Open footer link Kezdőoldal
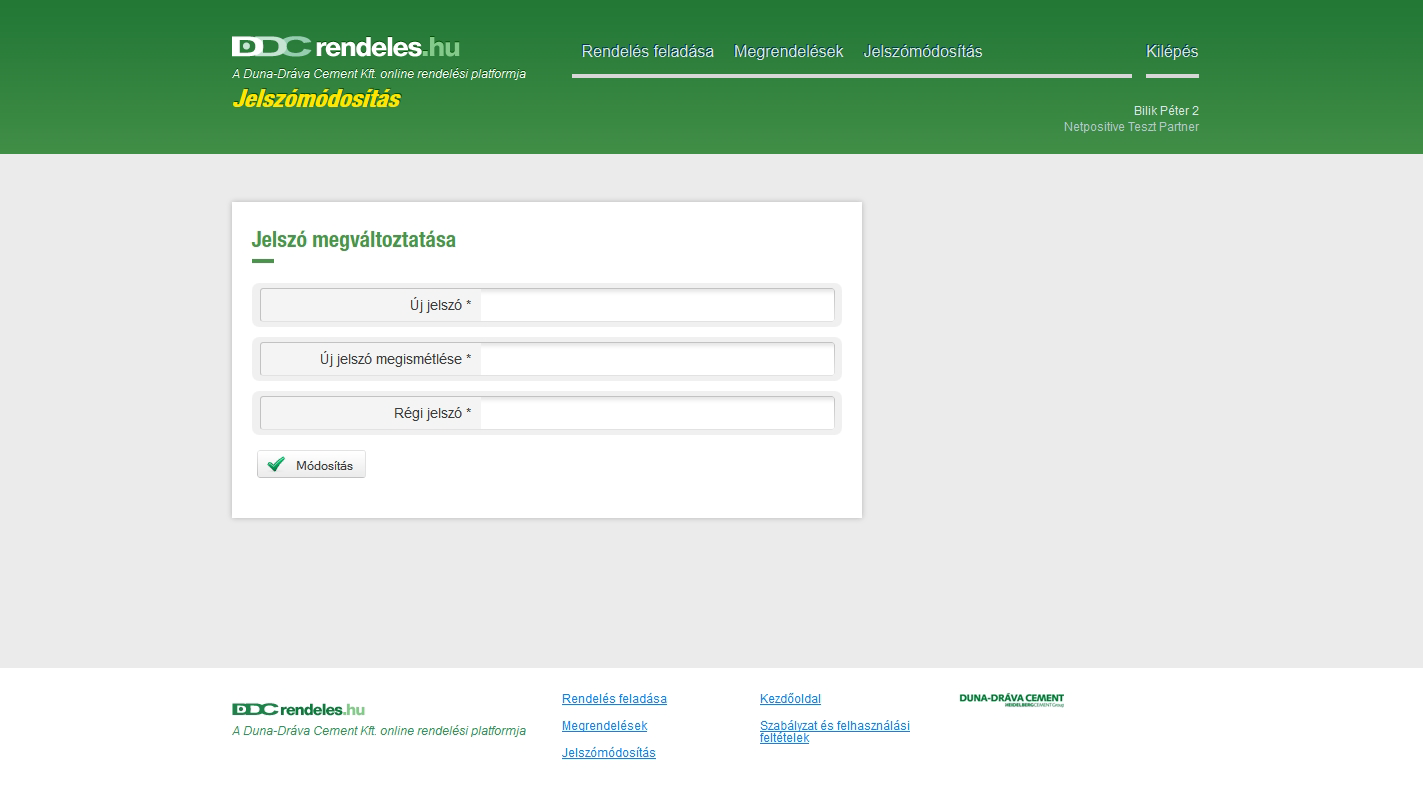 pos(790,699)
